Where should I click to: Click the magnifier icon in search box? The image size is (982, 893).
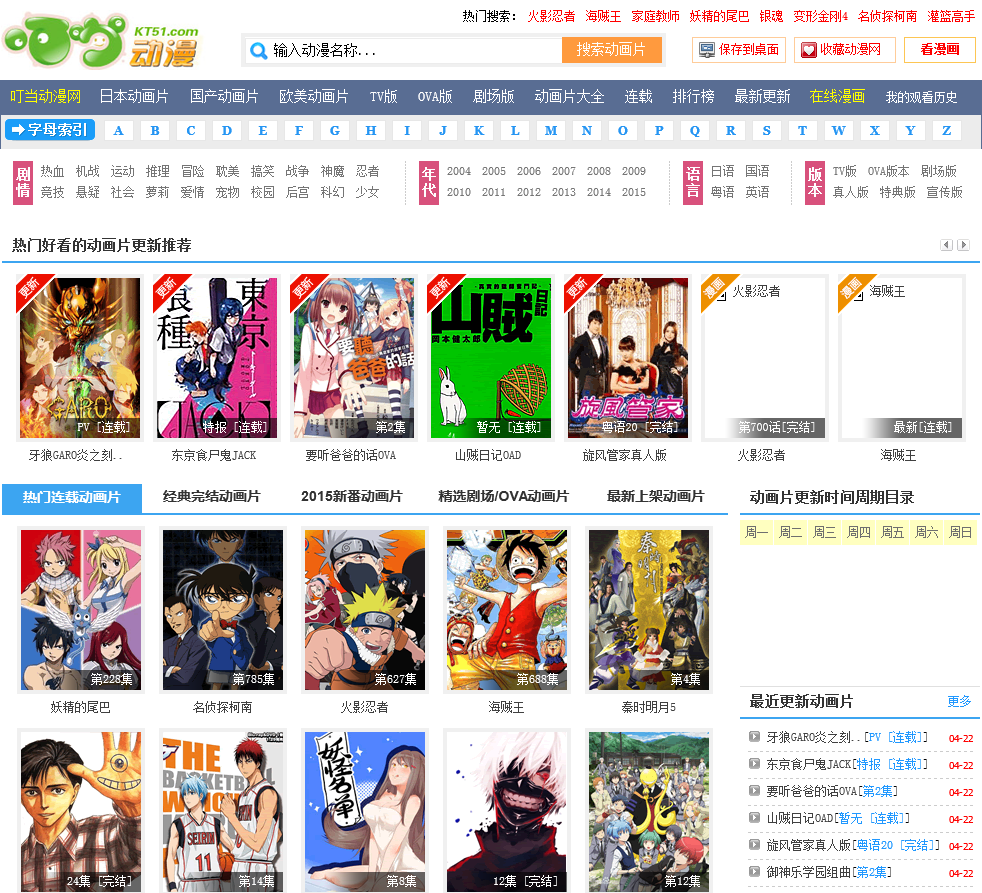click(258, 51)
